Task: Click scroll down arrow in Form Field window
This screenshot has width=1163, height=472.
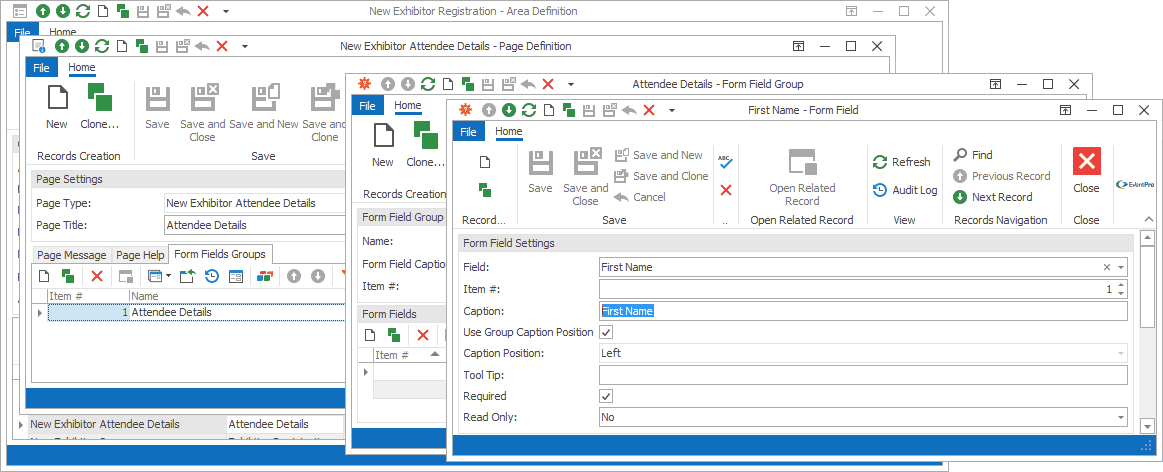Action: click(1147, 426)
